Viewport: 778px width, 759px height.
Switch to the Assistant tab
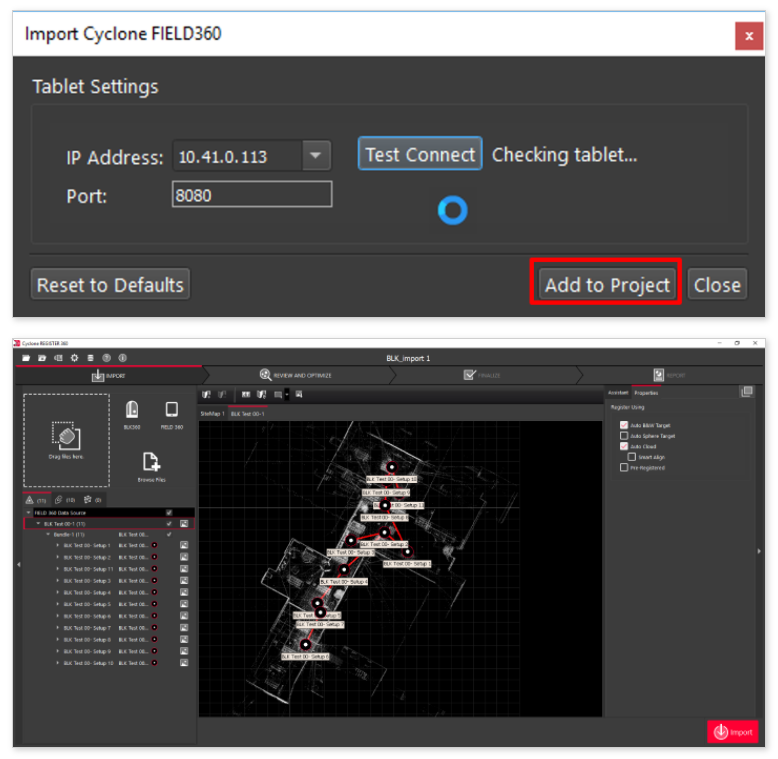tap(619, 392)
